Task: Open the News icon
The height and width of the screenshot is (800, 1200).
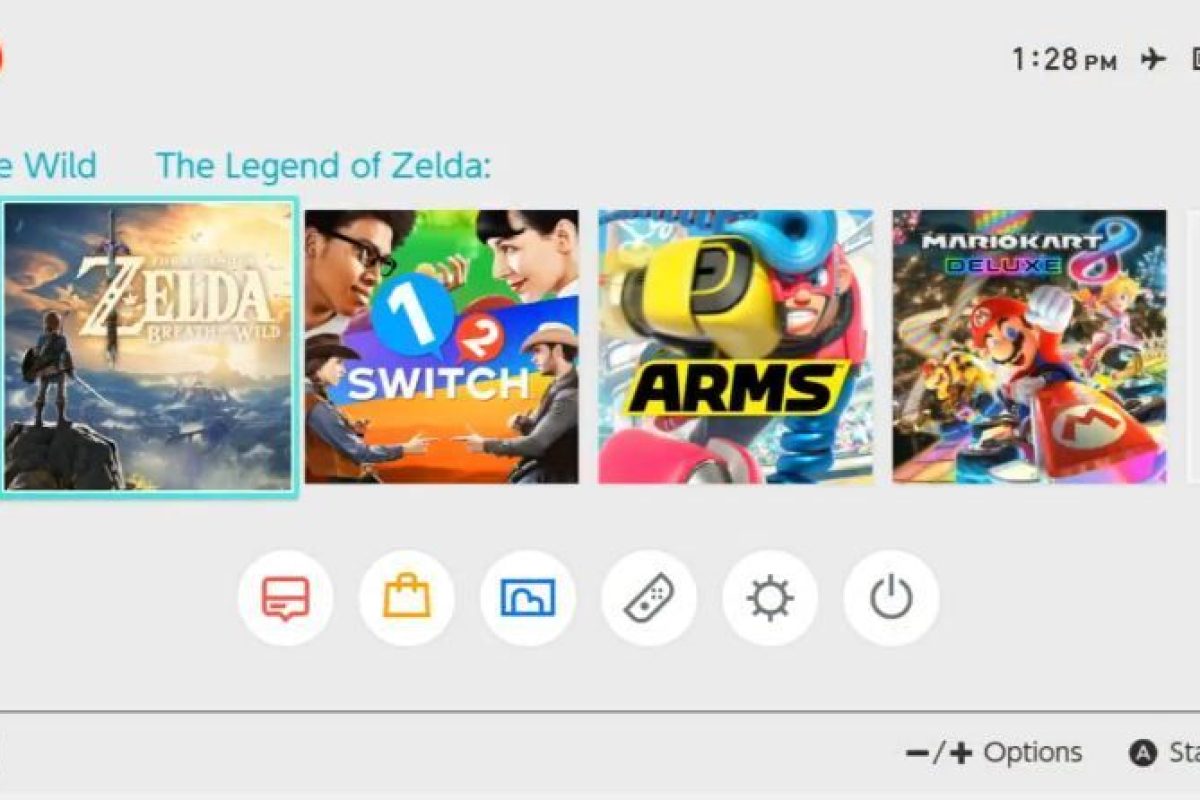Action: tap(285, 598)
